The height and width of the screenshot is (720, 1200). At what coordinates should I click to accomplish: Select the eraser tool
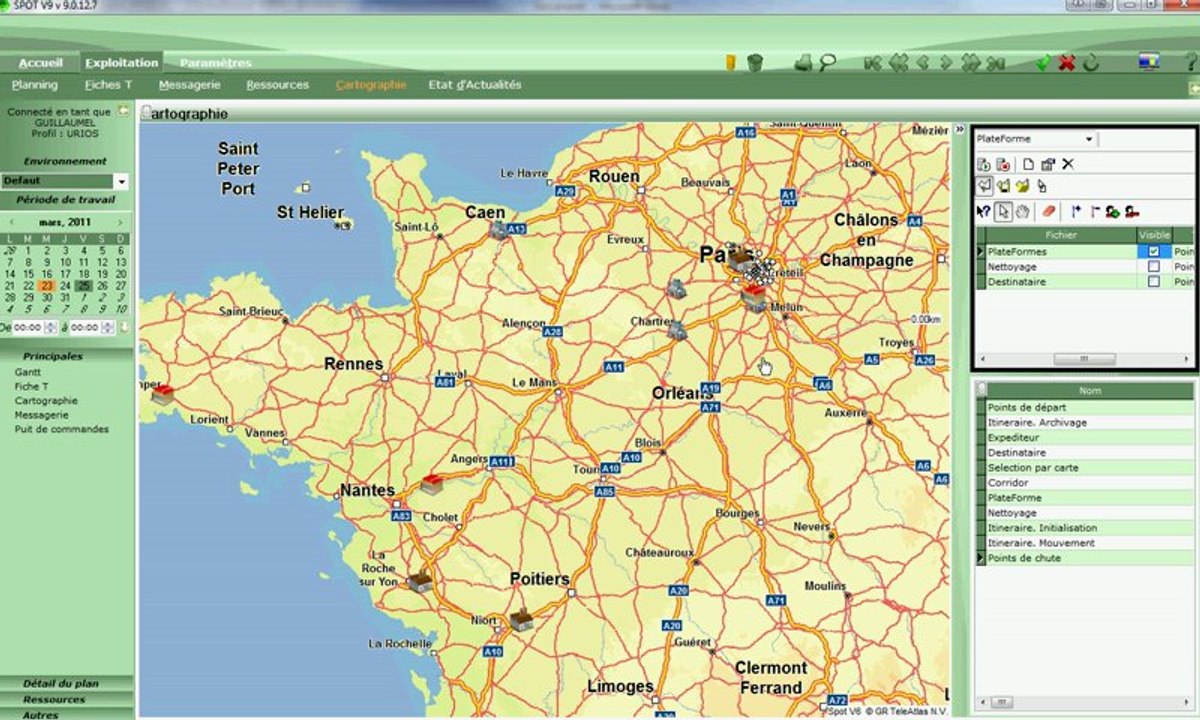click(x=1049, y=211)
